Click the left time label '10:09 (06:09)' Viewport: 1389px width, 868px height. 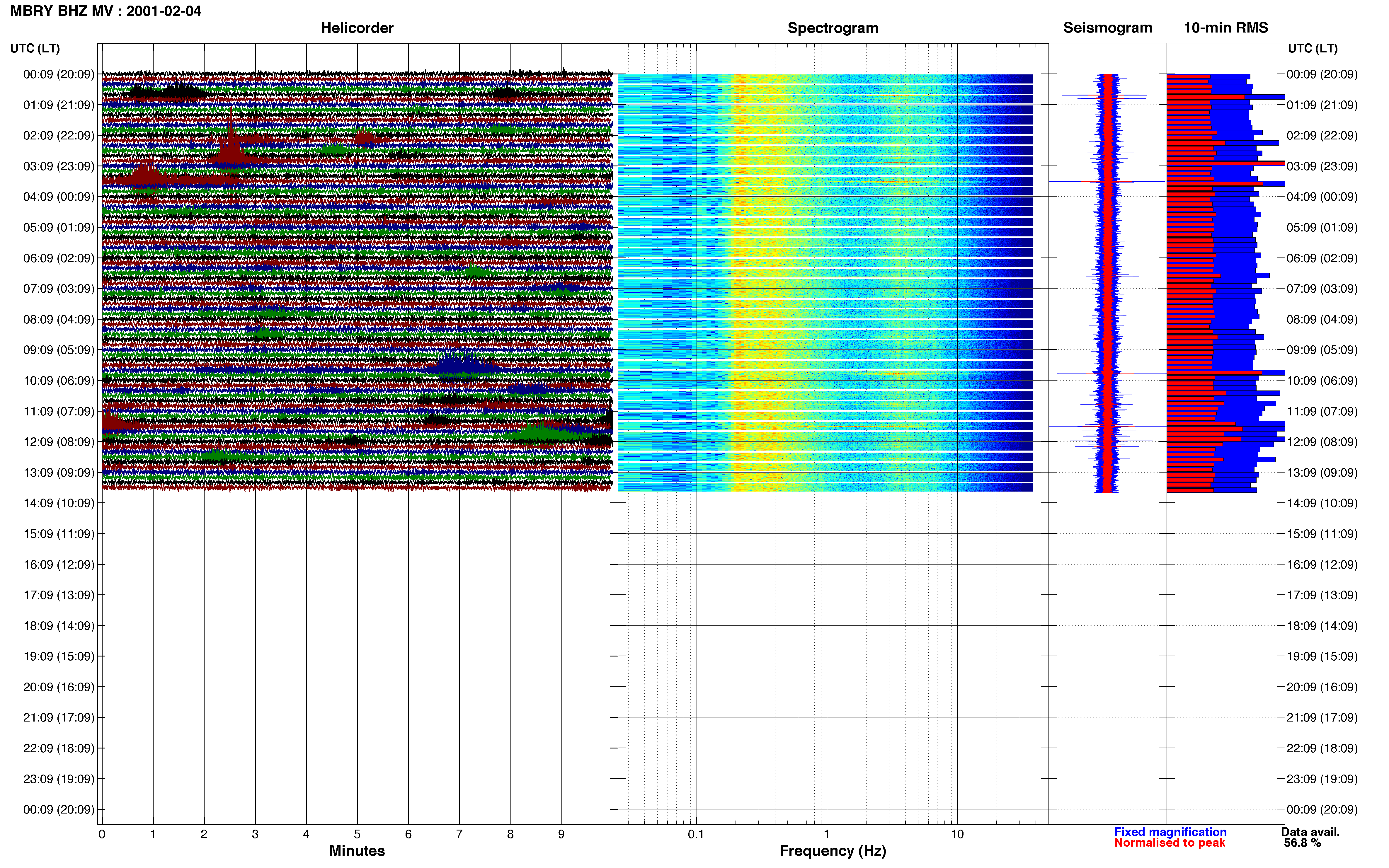[59, 381]
